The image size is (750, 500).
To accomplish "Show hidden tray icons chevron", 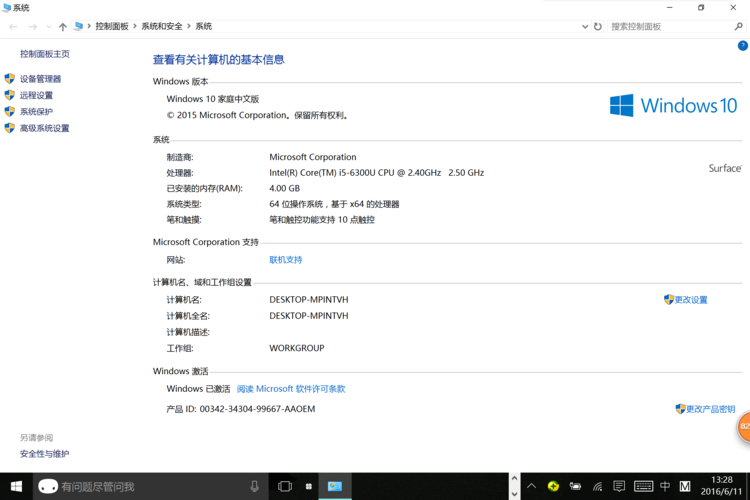I will (531, 486).
